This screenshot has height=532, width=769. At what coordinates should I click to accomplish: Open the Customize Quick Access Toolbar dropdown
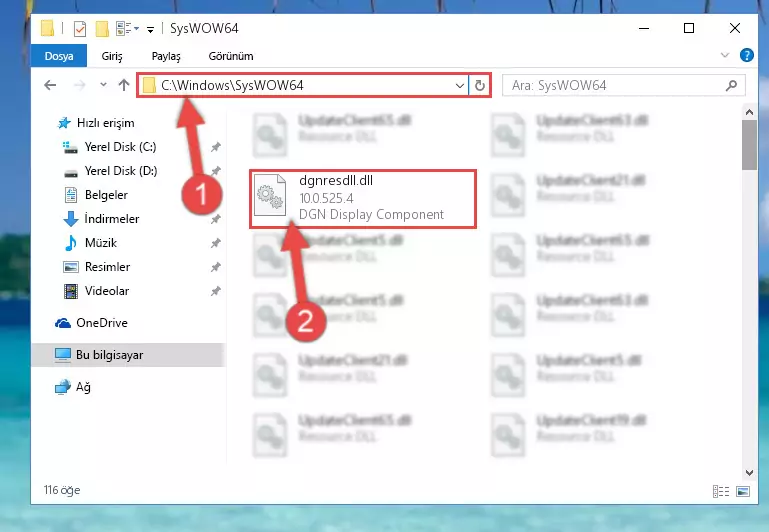click(x=151, y=29)
